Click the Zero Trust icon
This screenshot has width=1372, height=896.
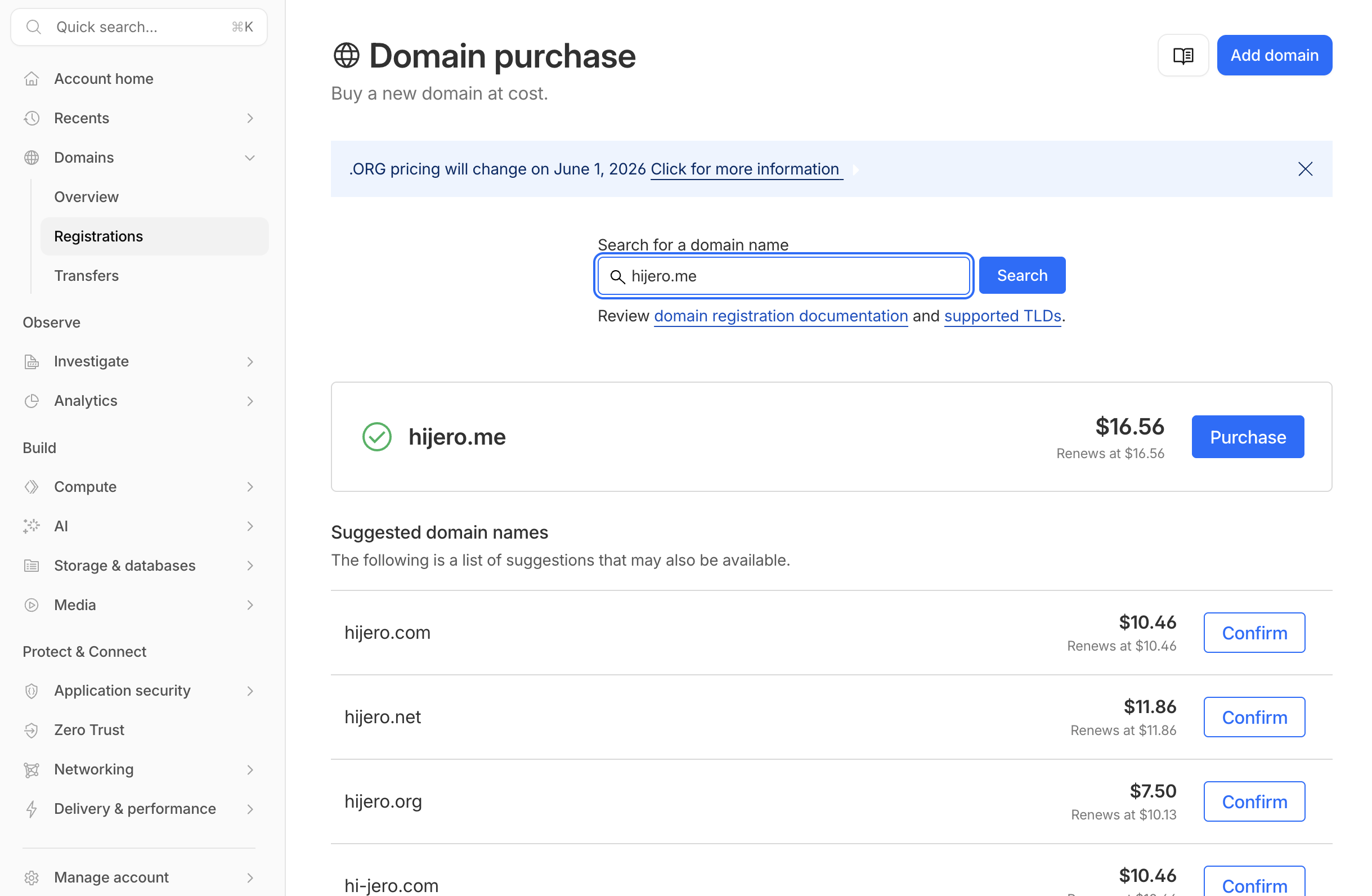point(32,730)
